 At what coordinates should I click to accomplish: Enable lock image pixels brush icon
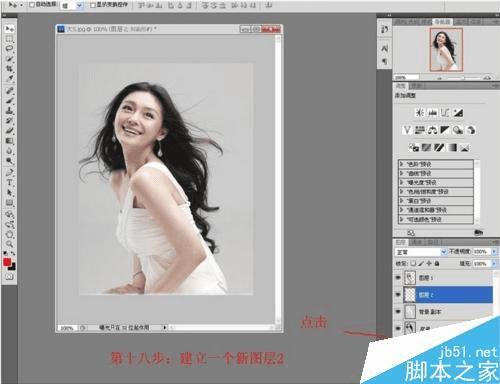coord(421,264)
